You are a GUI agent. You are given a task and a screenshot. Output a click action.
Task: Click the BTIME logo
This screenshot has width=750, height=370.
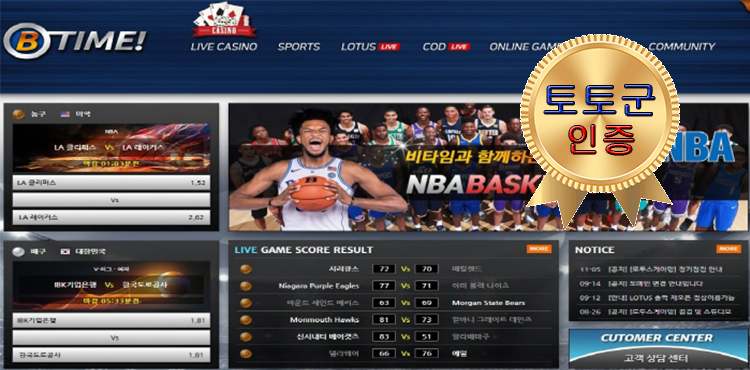click(74, 41)
